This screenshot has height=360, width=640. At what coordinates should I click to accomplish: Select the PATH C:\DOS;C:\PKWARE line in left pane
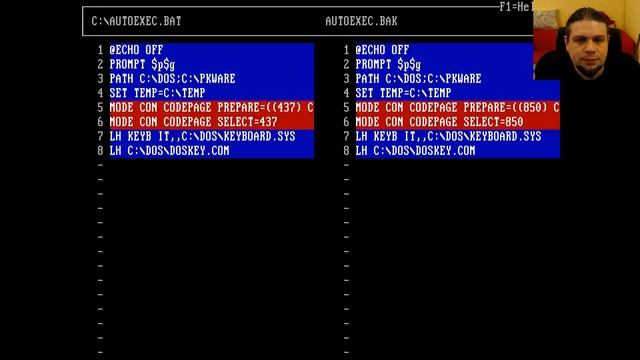point(212,79)
